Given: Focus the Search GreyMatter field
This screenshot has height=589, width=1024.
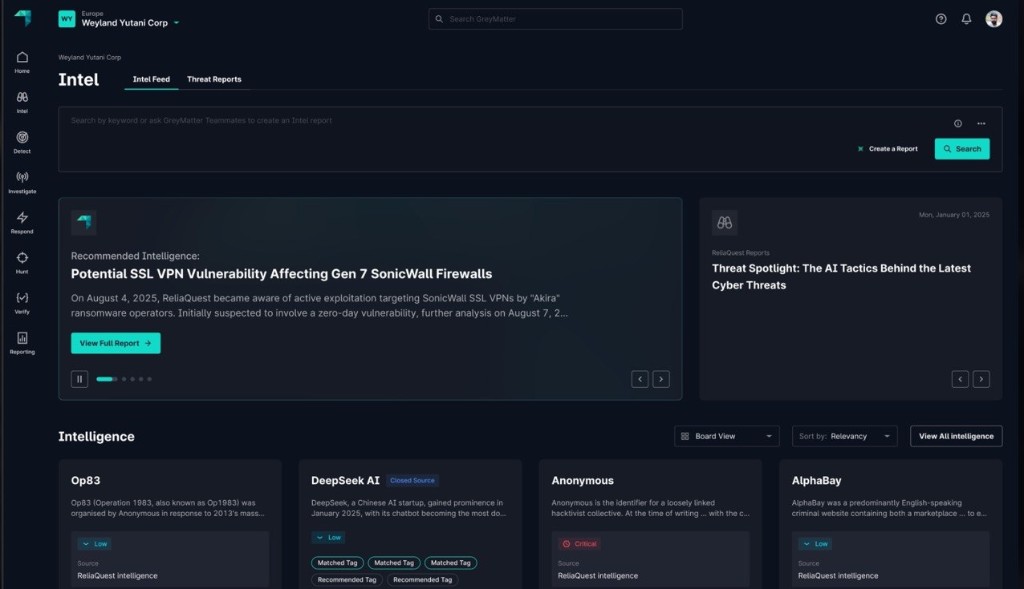Looking at the screenshot, I should click(x=555, y=19).
